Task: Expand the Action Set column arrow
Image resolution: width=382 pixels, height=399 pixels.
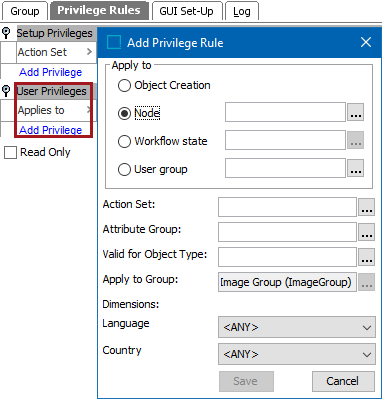Action: [89, 52]
